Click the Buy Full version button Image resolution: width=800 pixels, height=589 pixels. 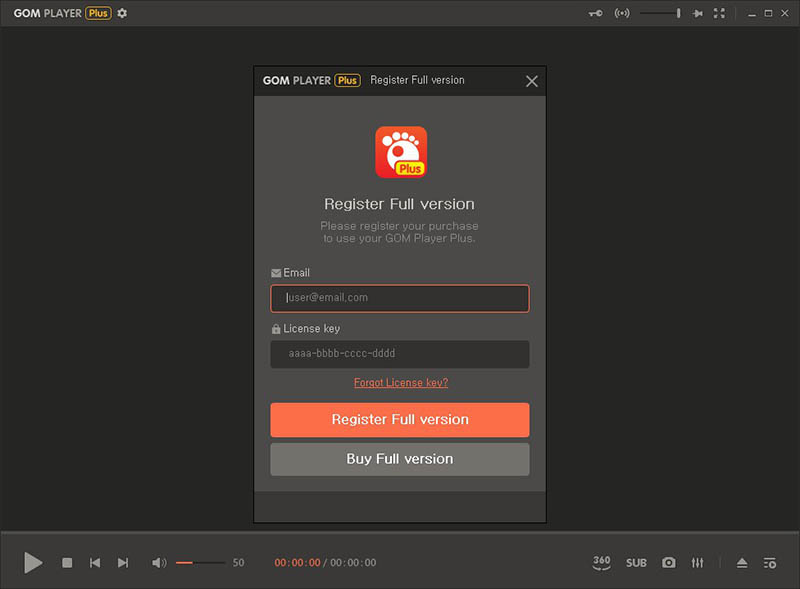[x=400, y=459]
